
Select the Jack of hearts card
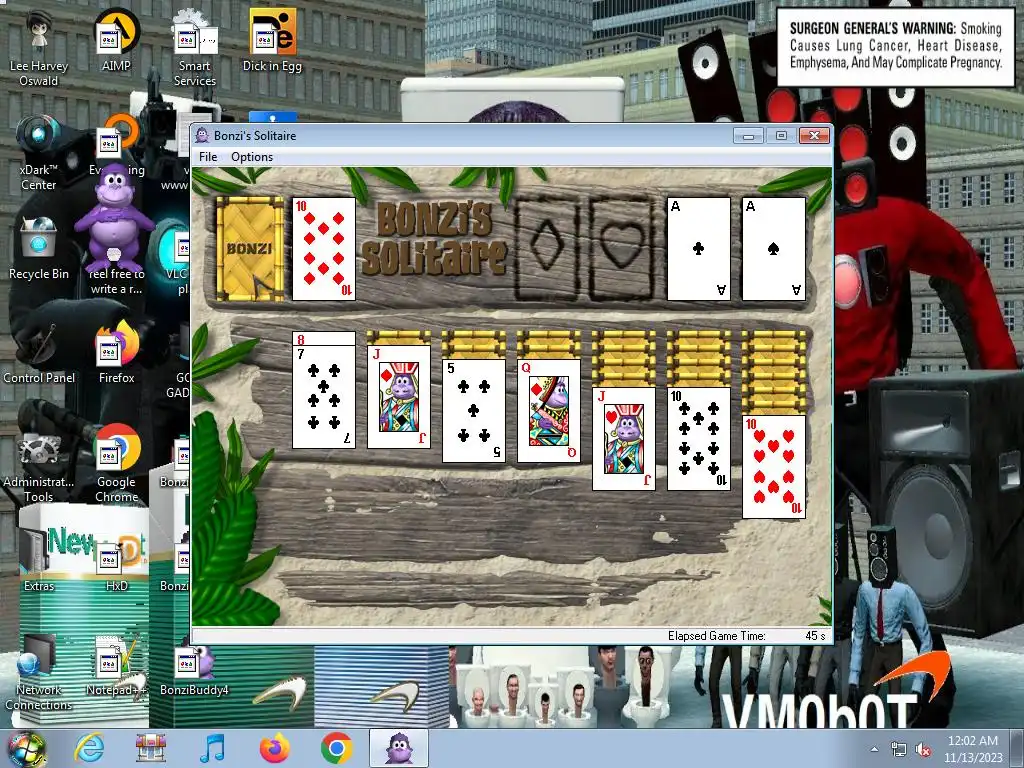coord(624,439)
